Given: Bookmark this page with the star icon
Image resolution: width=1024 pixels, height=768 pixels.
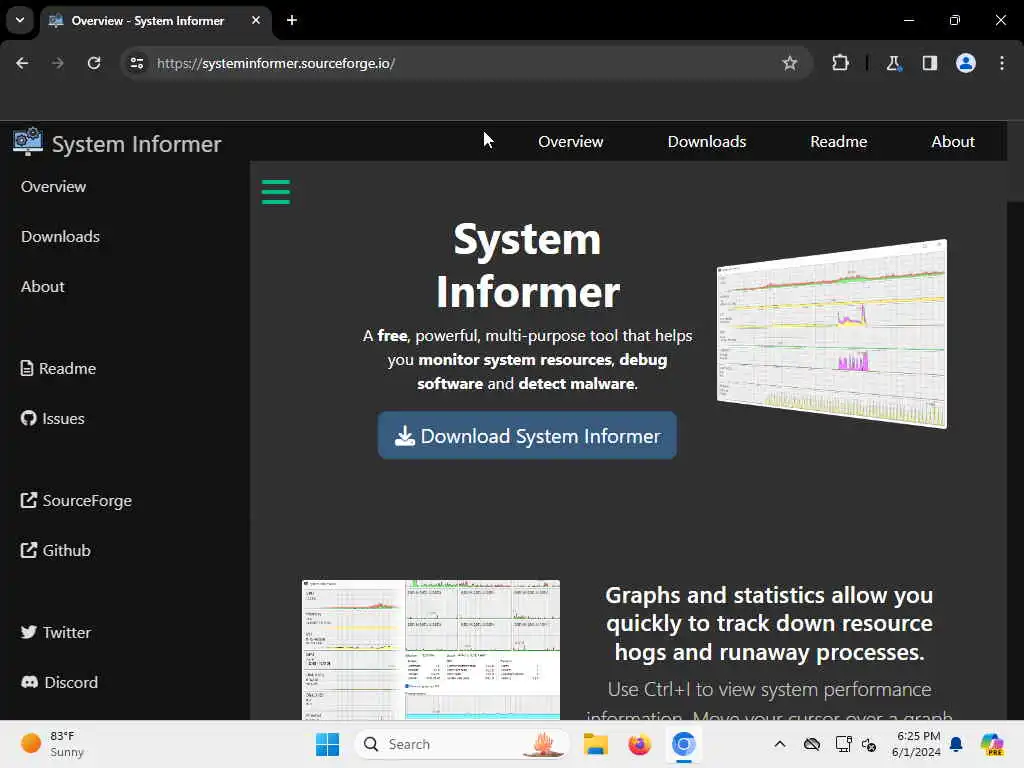Looking at the screenshot, I should point(790,63).
